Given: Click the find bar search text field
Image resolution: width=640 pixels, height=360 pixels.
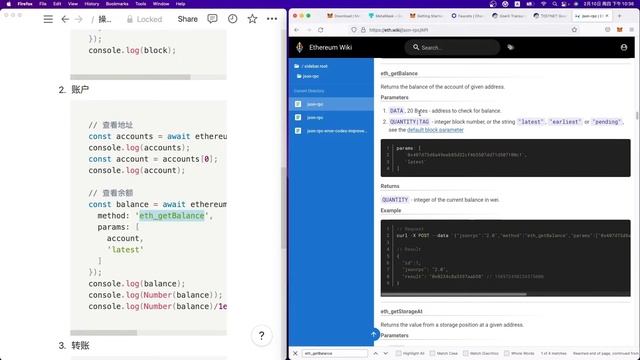Looking at the screenshot, I should click(335, 353).
